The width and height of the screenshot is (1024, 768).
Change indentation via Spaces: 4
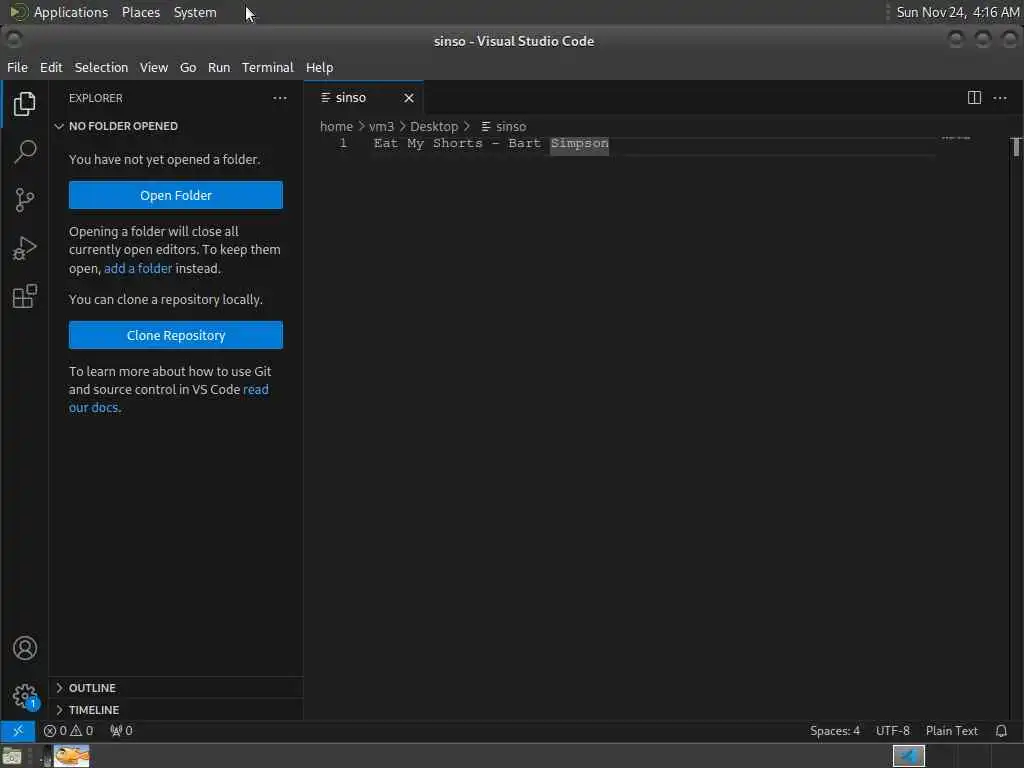[835, 731]
